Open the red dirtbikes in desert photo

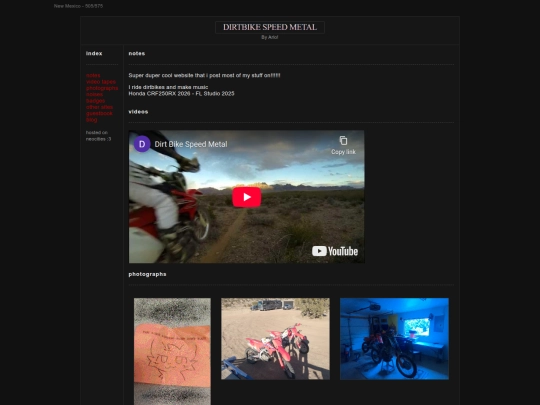pyautogui.click(x=275, y=339)
